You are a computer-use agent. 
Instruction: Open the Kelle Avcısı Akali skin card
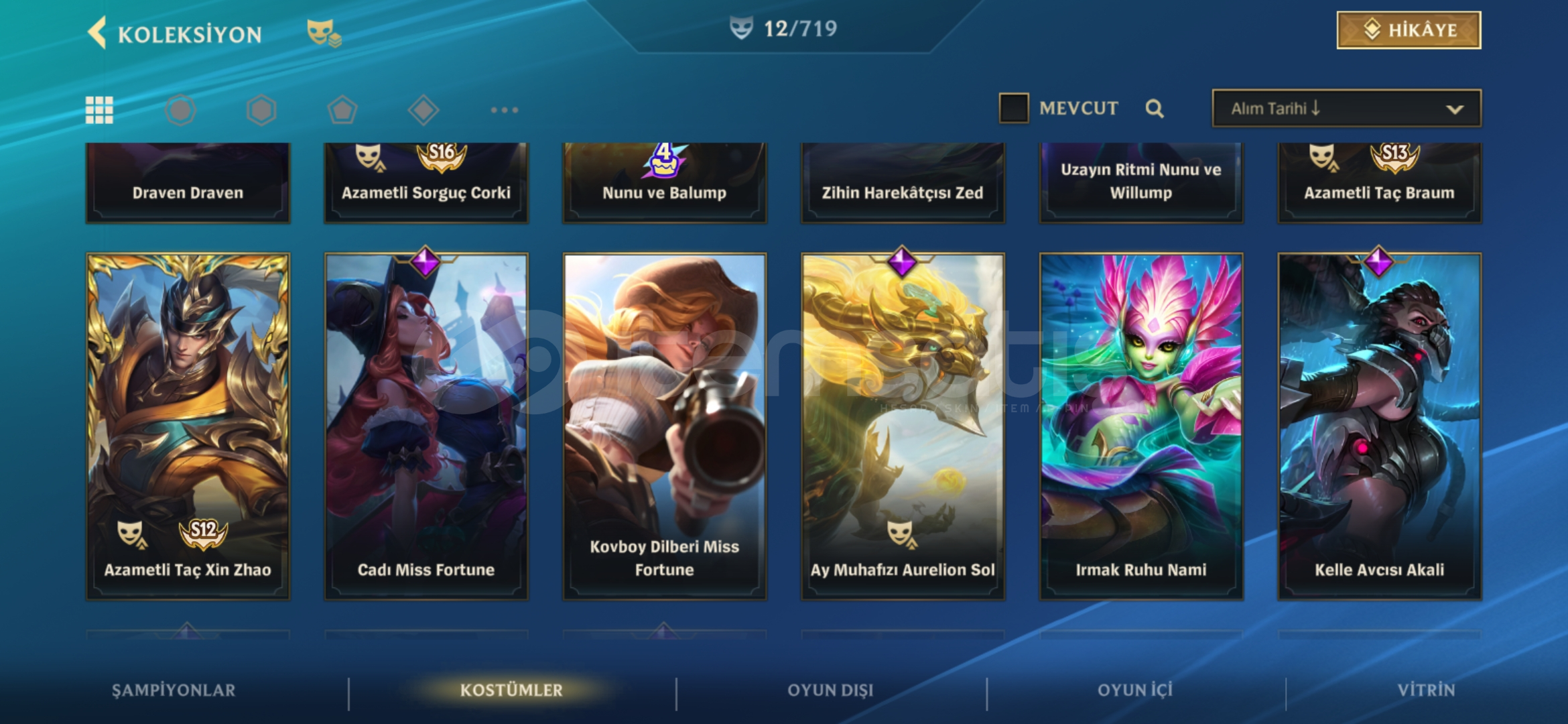tap(1380, 426)
